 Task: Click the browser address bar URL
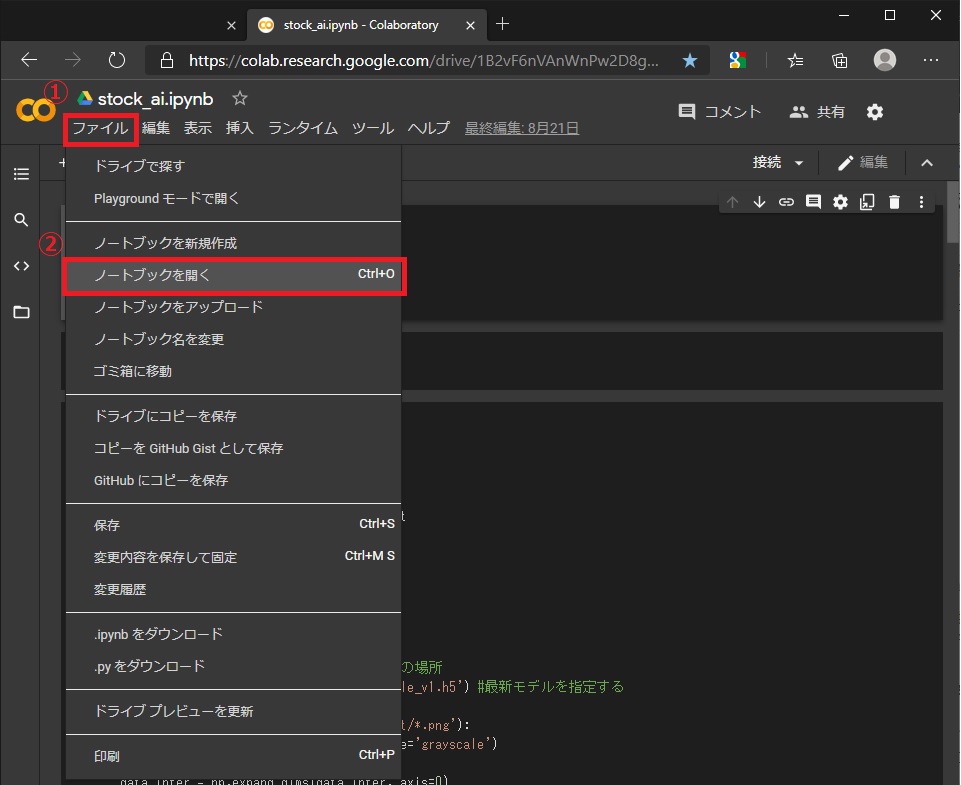click(x=424, y=60)
